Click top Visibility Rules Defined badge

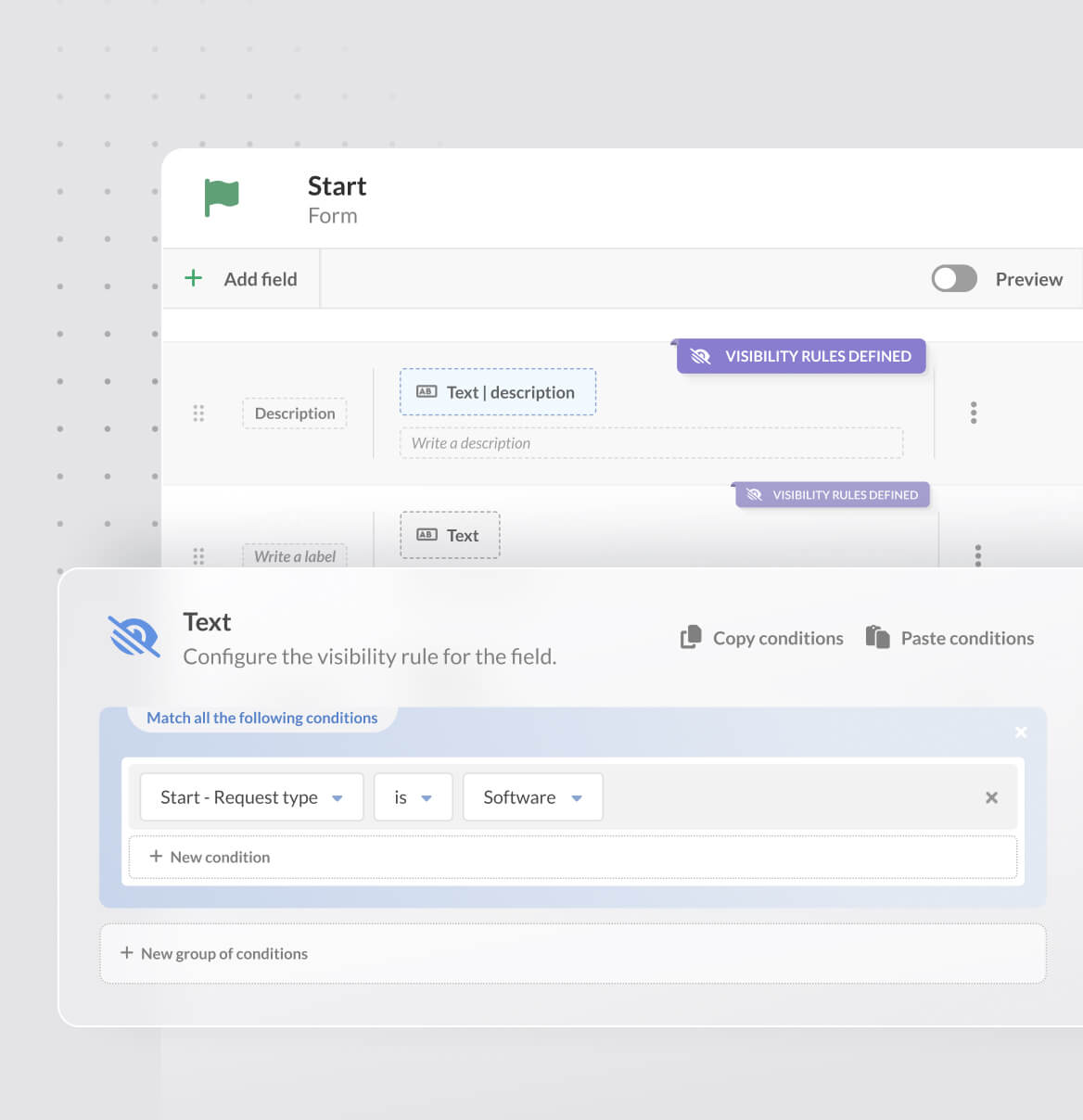coord(801,356)
